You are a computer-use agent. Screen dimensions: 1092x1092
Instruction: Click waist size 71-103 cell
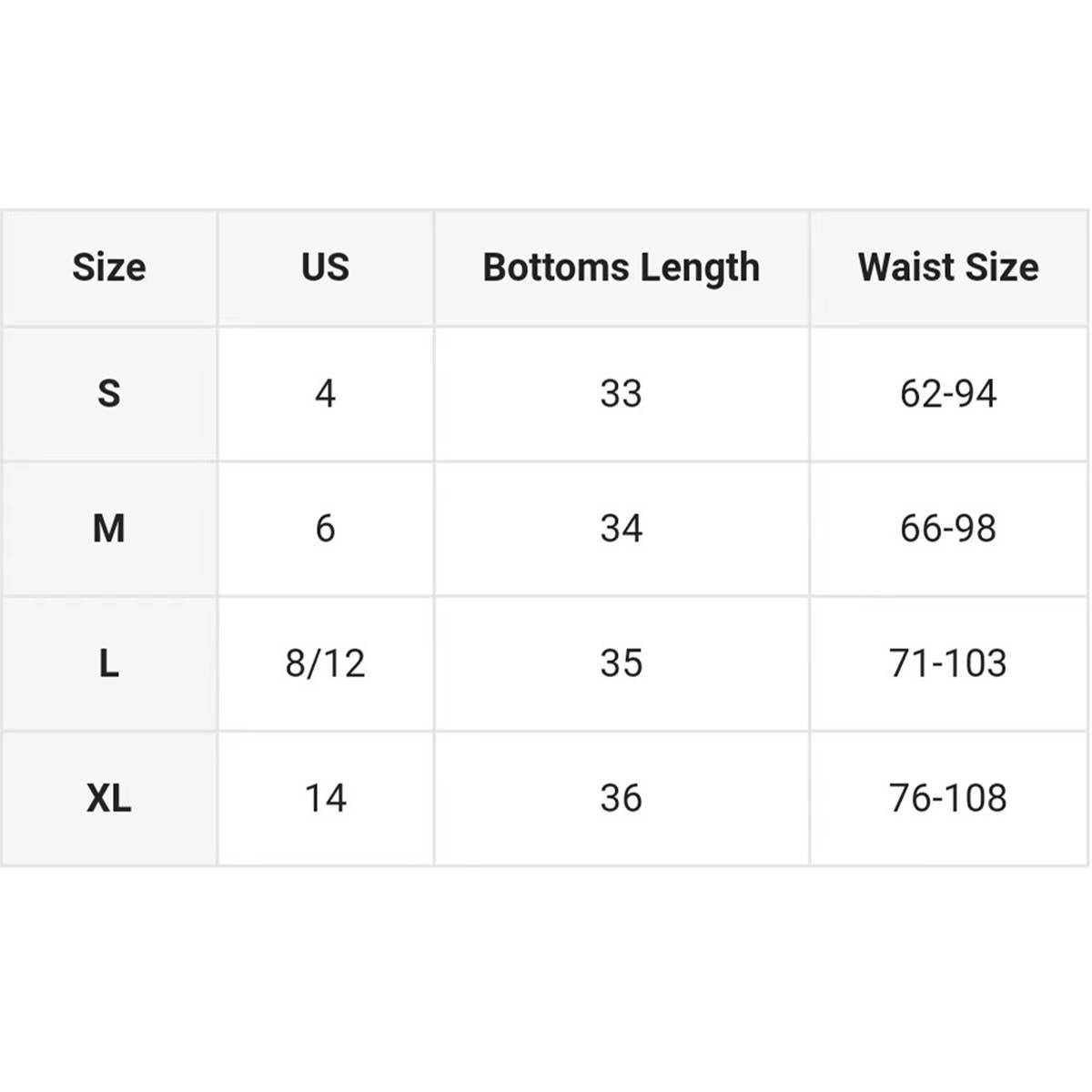[948, 662]
